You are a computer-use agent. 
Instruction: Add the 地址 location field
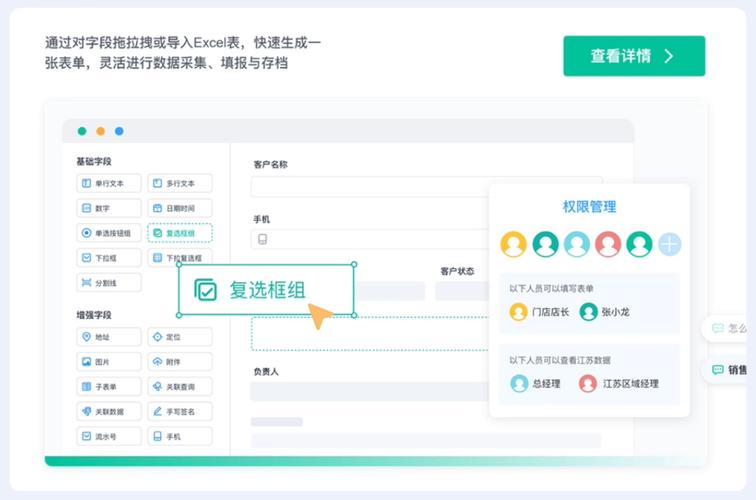pyautogui.click(x=109, y=336)
